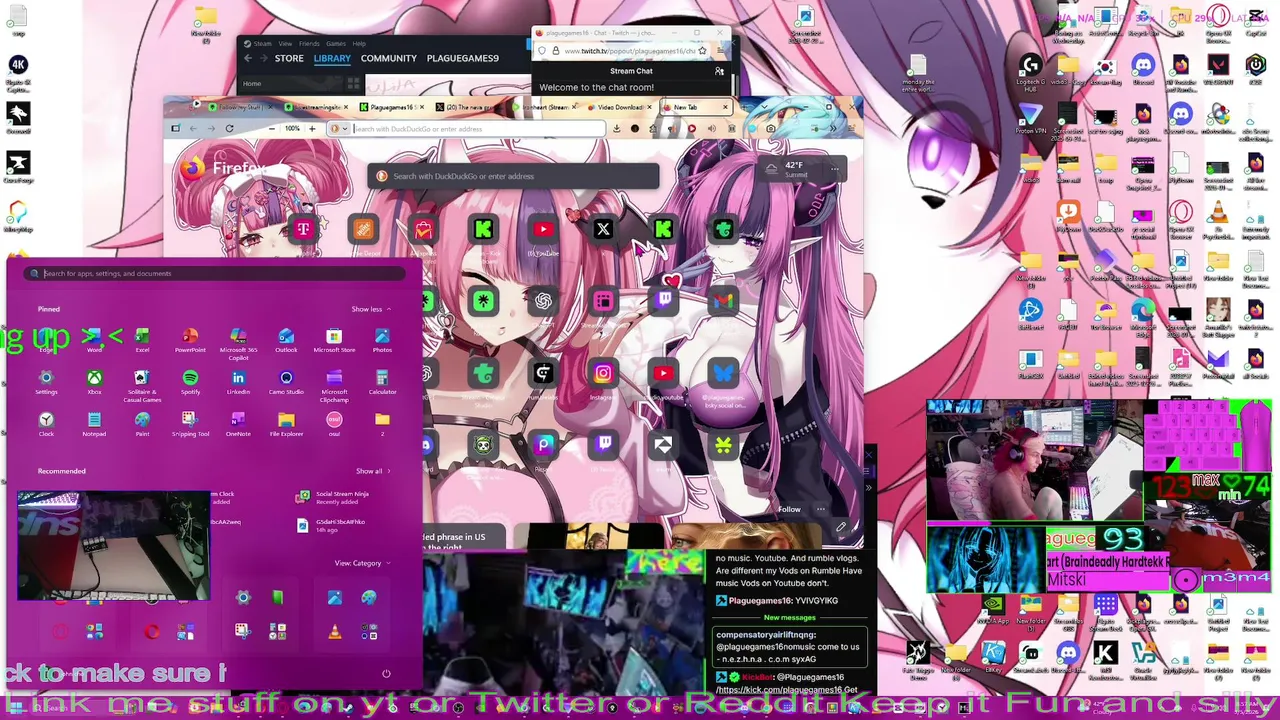Open Clock app in Start menu
Screen dimensions: 1280x720
46,424
